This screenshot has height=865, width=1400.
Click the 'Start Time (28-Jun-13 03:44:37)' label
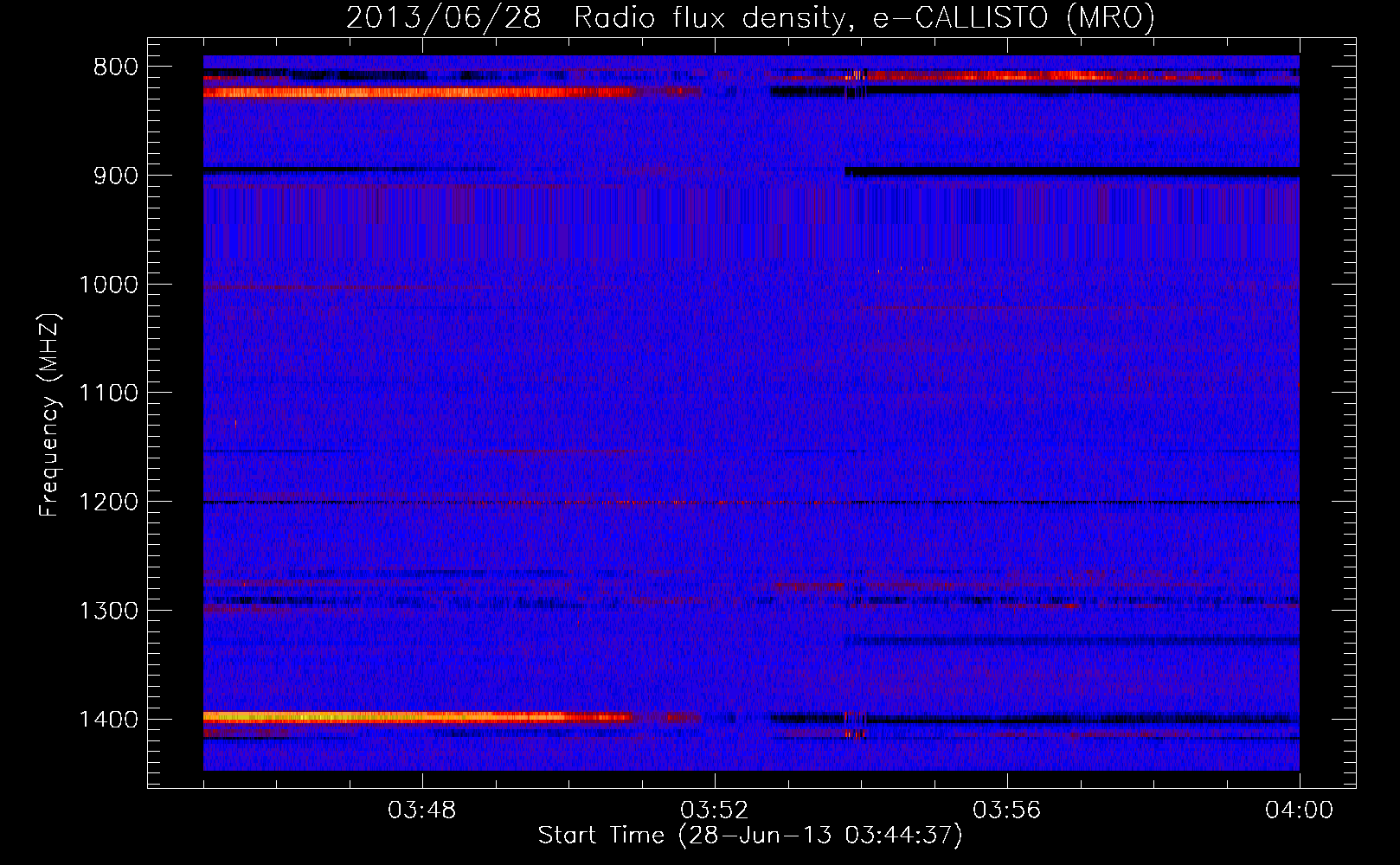(x=749, y=836)
